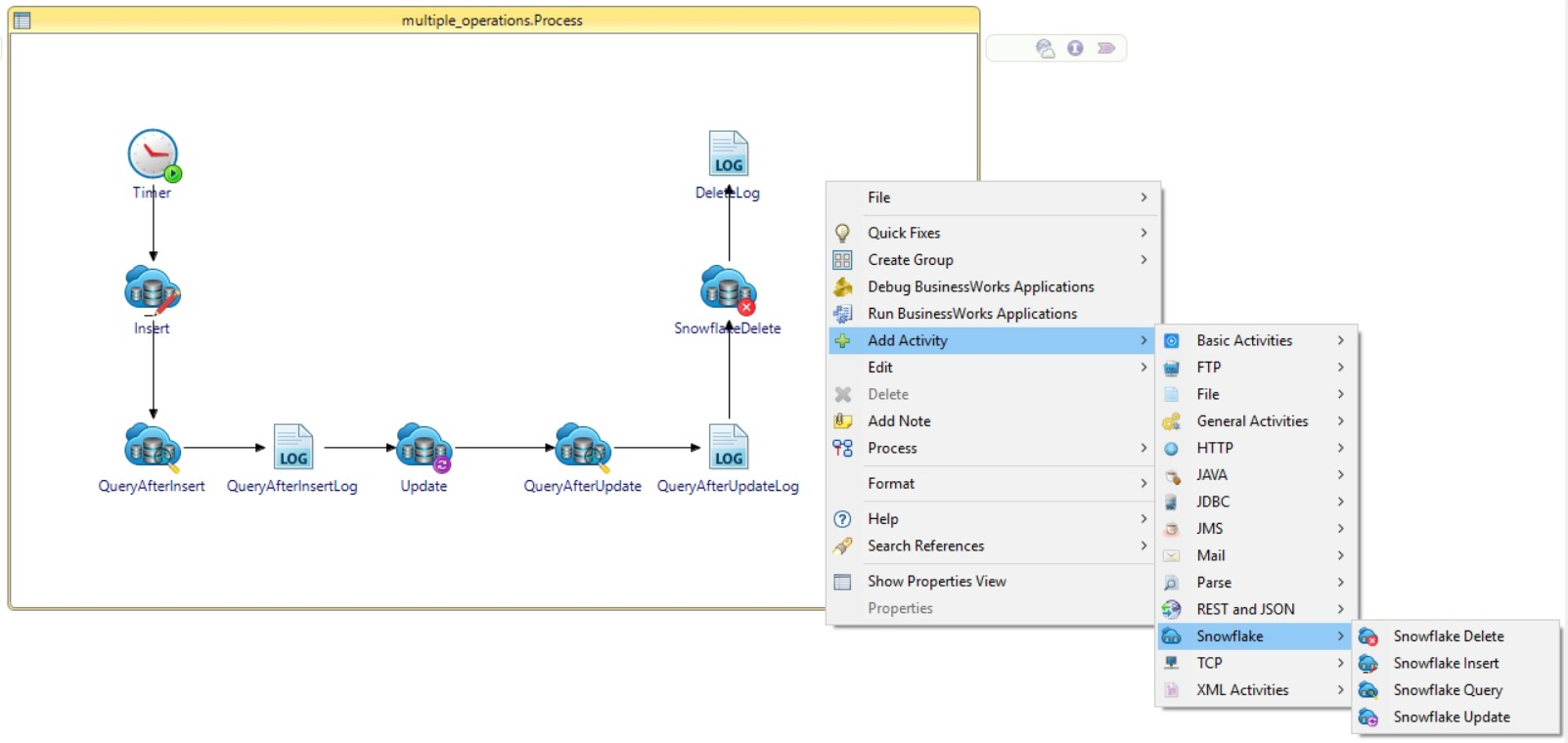The height and width of the screenshot is (743, 1568).
Task: Click the QueryAfterInsertLog log icon
Action: point(292,448)
